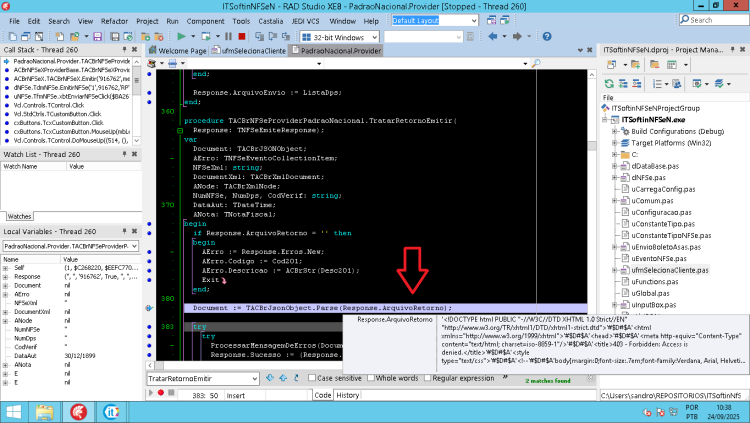Switch to the Code tab
Viewport: 750px width, 423px height.
point(322,395)
